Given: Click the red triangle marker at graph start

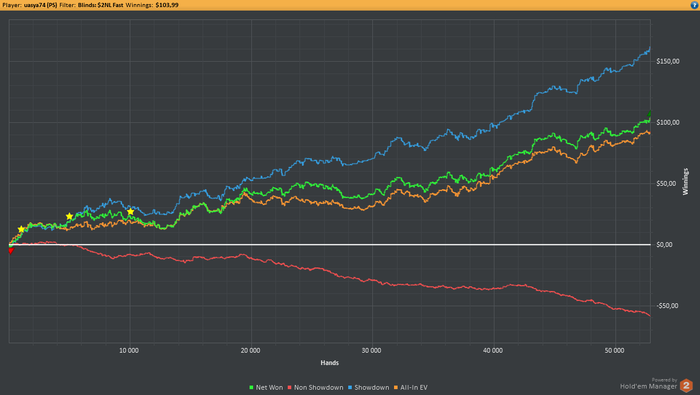Looking at the screenshot, I should (x=11, y=251).
